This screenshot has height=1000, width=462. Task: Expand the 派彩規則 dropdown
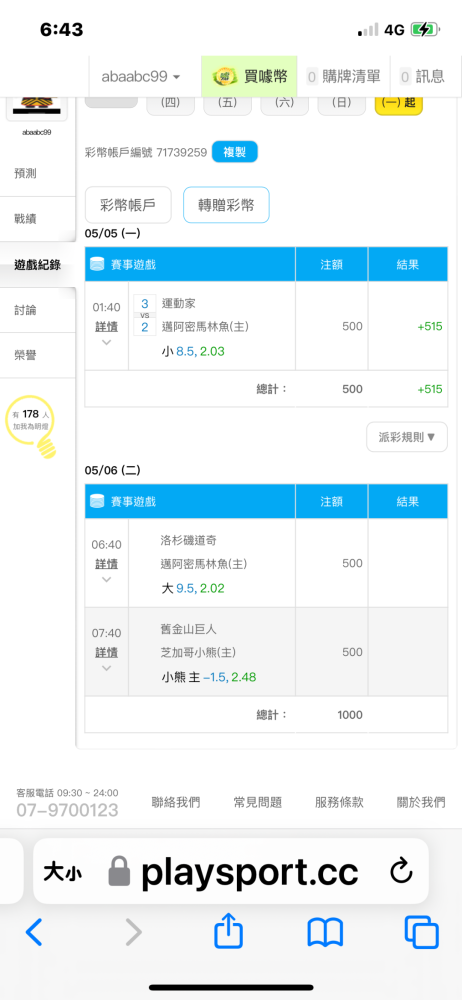pyautogui.click(x=406, y=437)
